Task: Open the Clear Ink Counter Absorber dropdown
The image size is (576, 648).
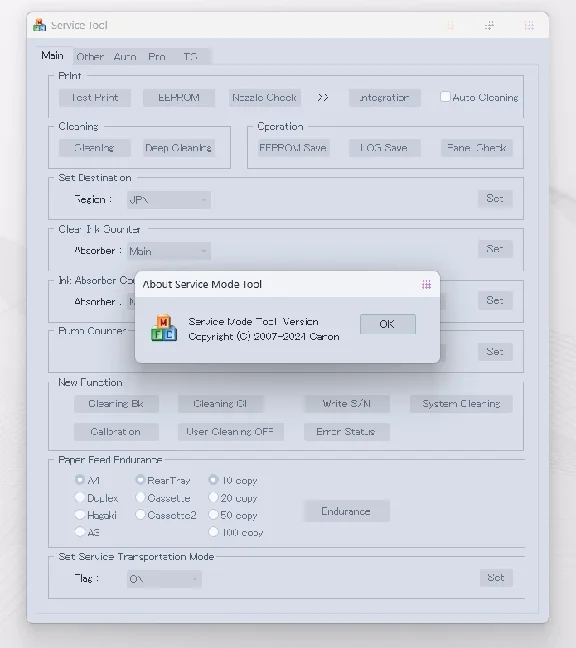Action: point(169,251)
